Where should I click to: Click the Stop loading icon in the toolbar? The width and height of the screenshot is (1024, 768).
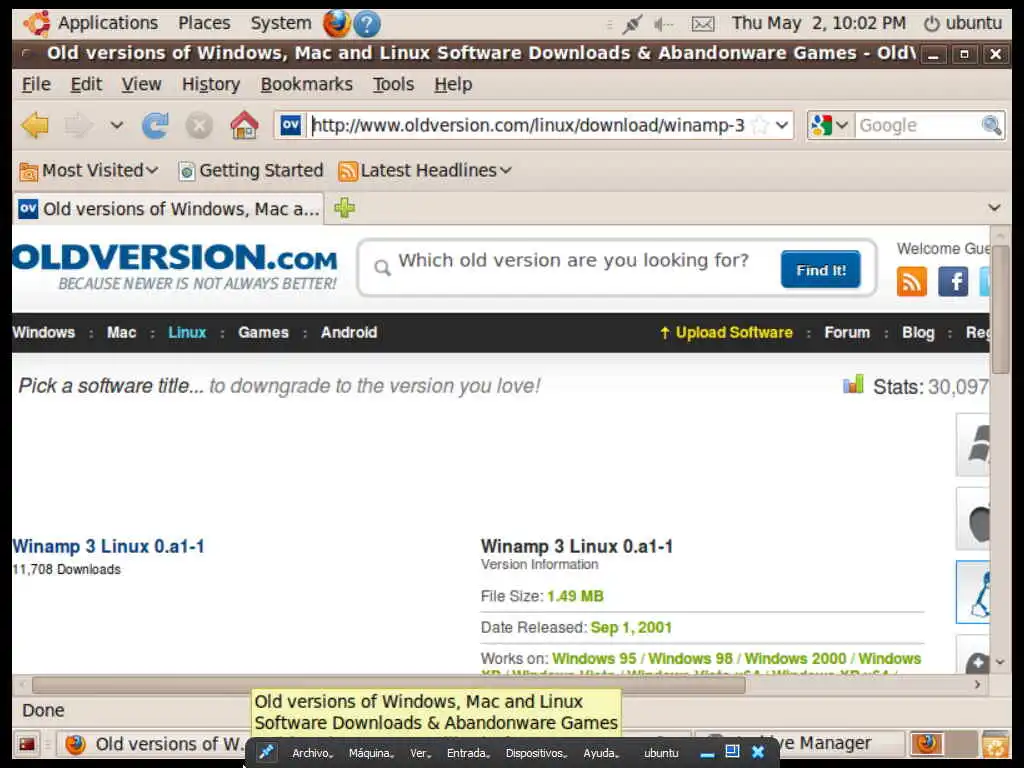pyautogui.click(x=199, y=125)
